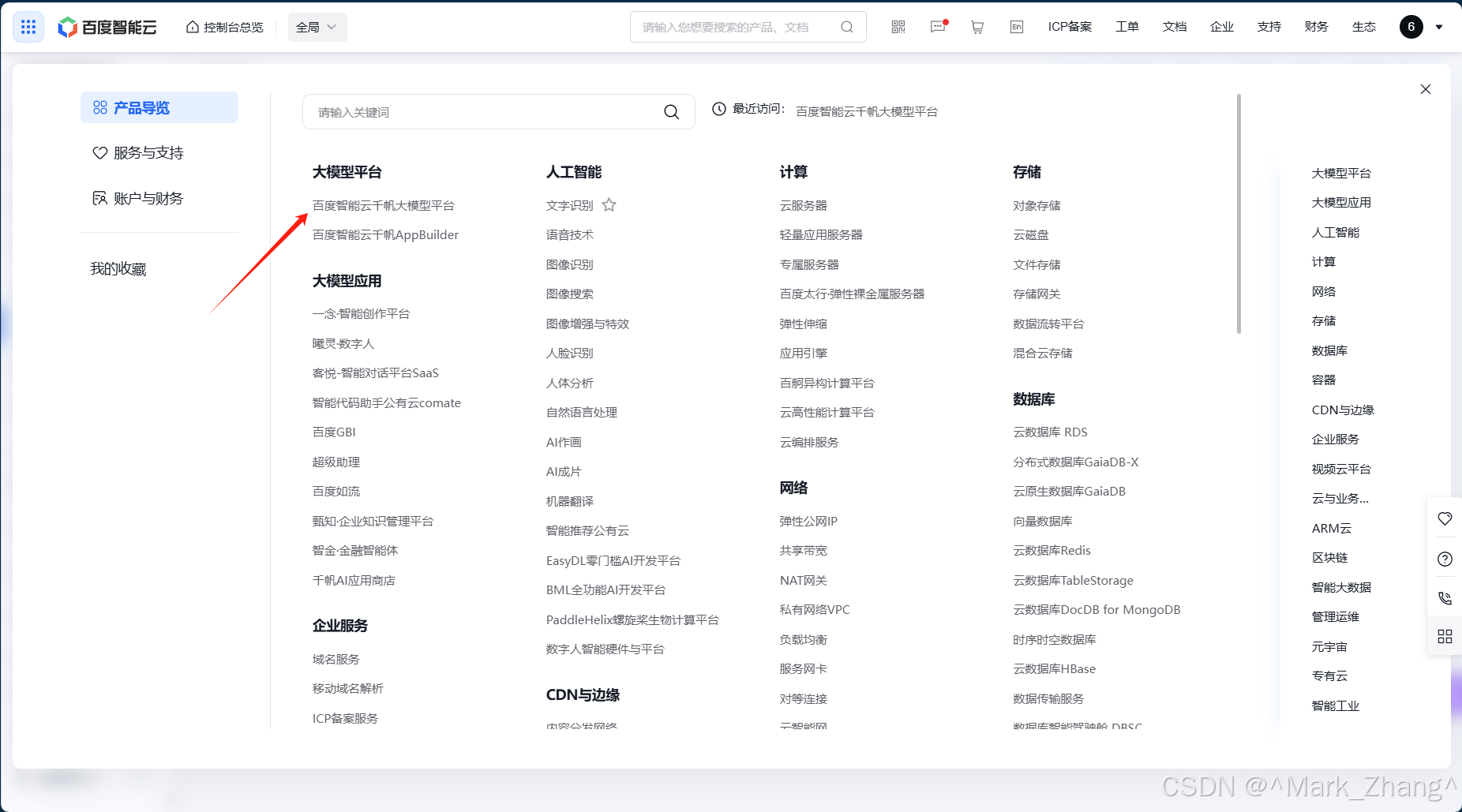Open 人脸识别 product
Image resolution: width=1462 pixels, height=812 pixels.
[x=569, y=354]
